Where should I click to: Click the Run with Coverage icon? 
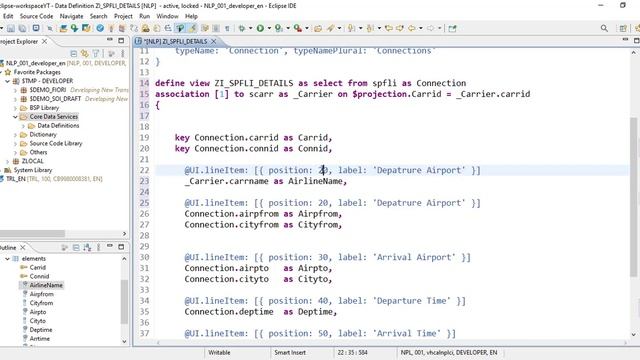click(x=278, y=28)
